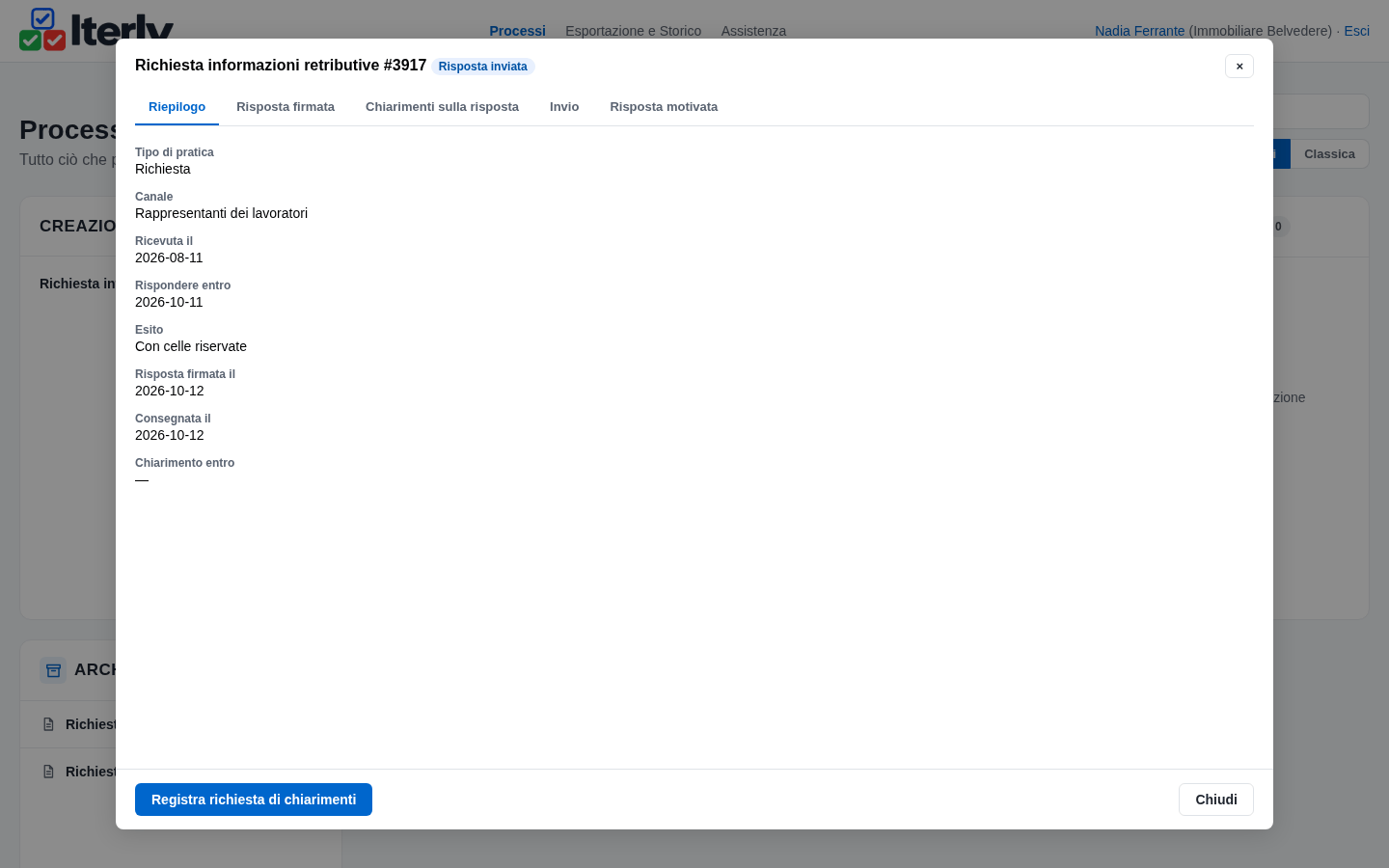1389x868 pixels.
Task: Open the Risposta firmata tab
Action: 286,107
